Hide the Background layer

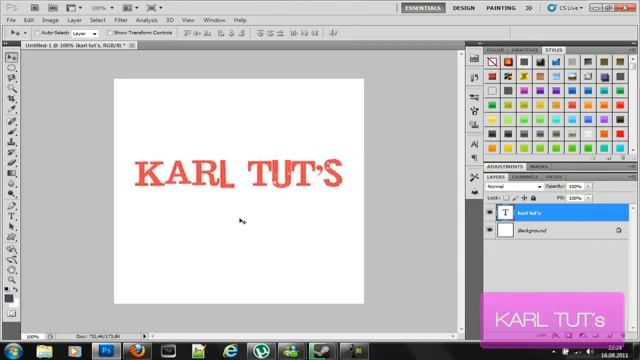click(489, 230)
